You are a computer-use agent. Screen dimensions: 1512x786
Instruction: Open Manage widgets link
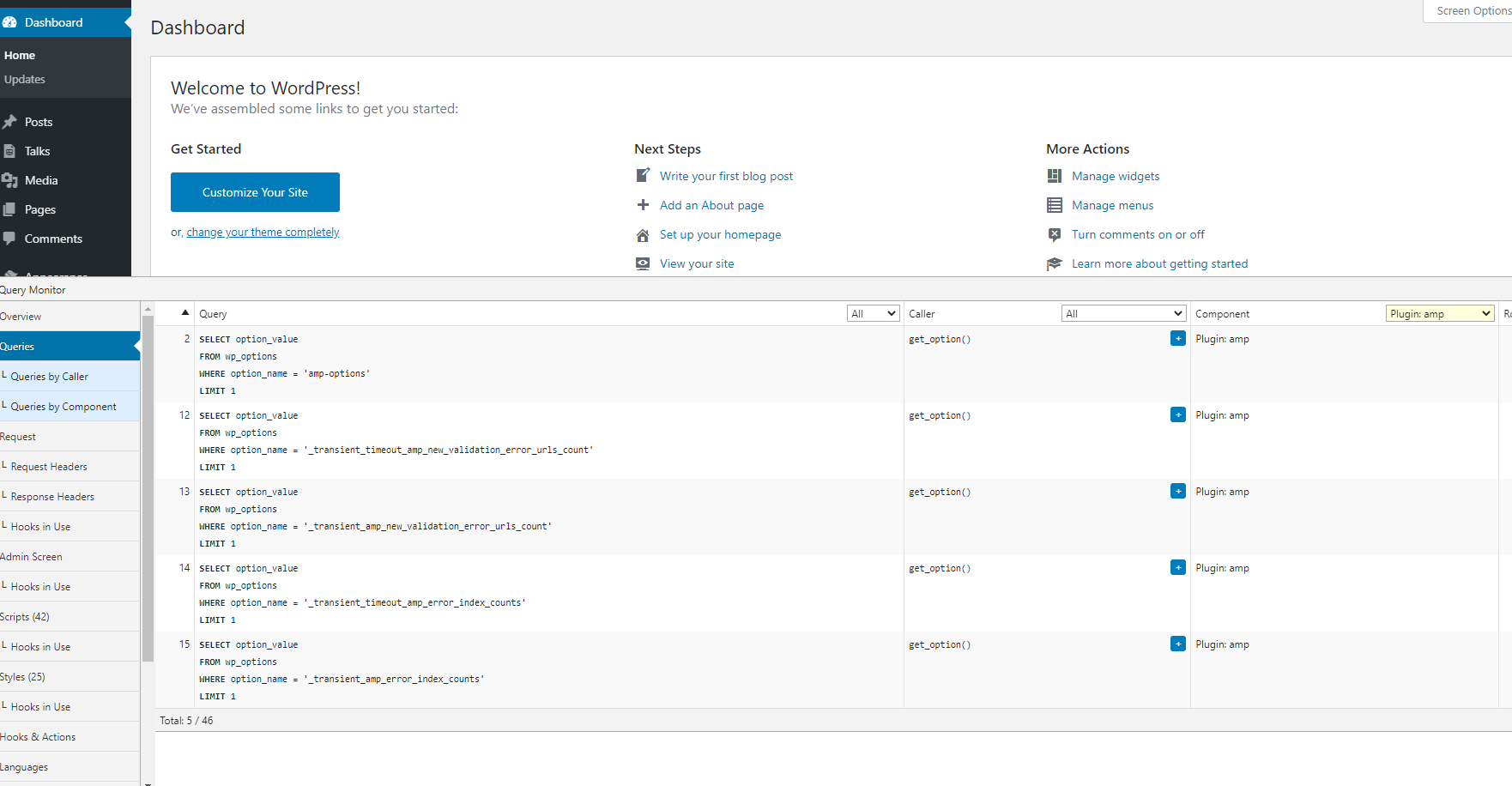tap(1116, 176)
